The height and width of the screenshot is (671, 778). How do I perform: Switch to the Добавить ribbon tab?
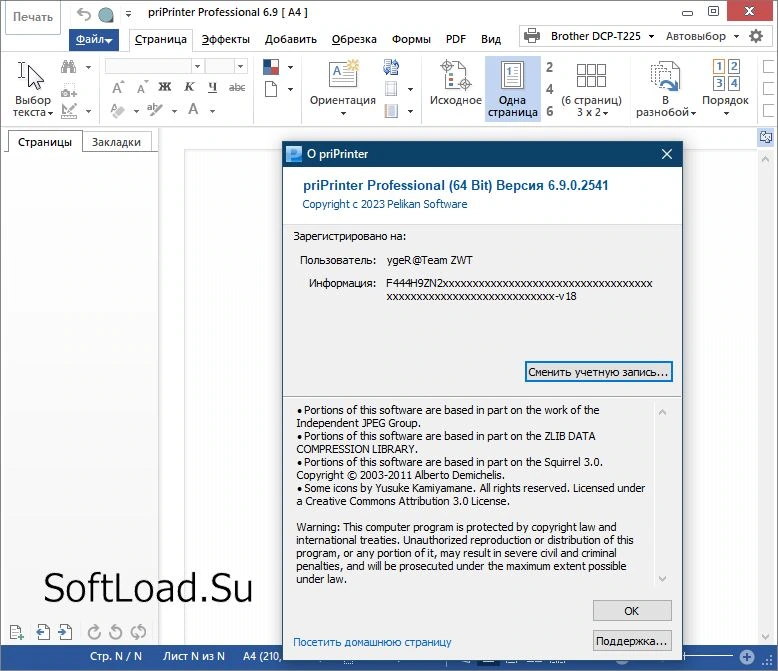[x=291, y=40]
